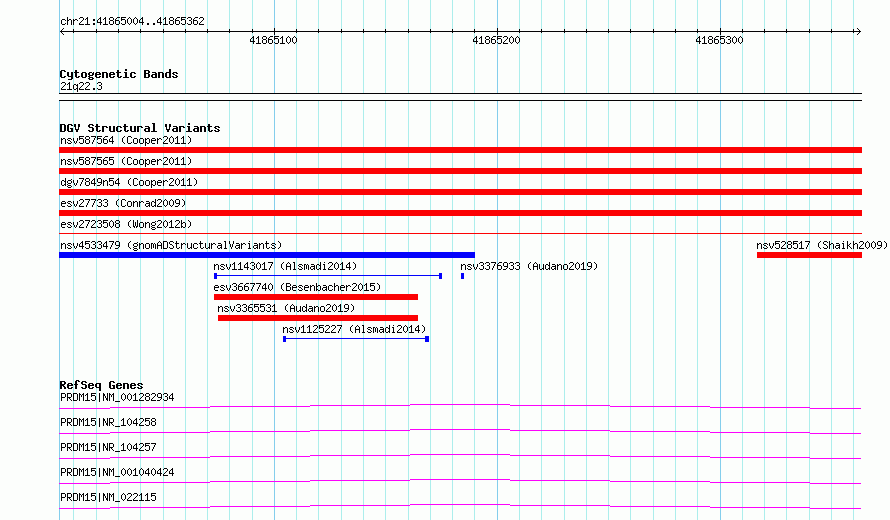Image resolution: width=890 pixels, height=520 pixels.
Task: Open nsv3376933 (Audano2019) variant label
Action: (x=529, y=266)
